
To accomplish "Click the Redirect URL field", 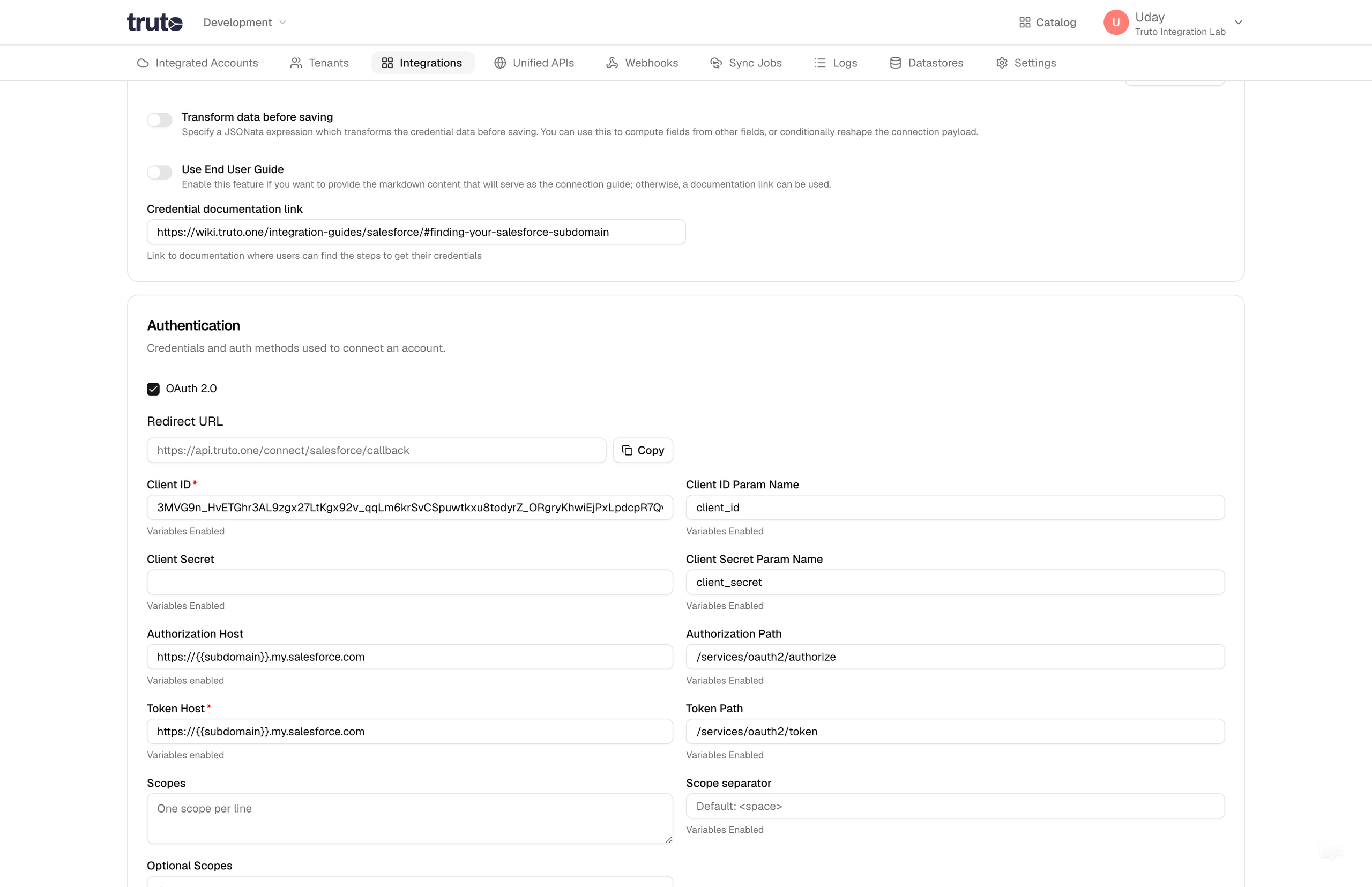I will (376, 450).
